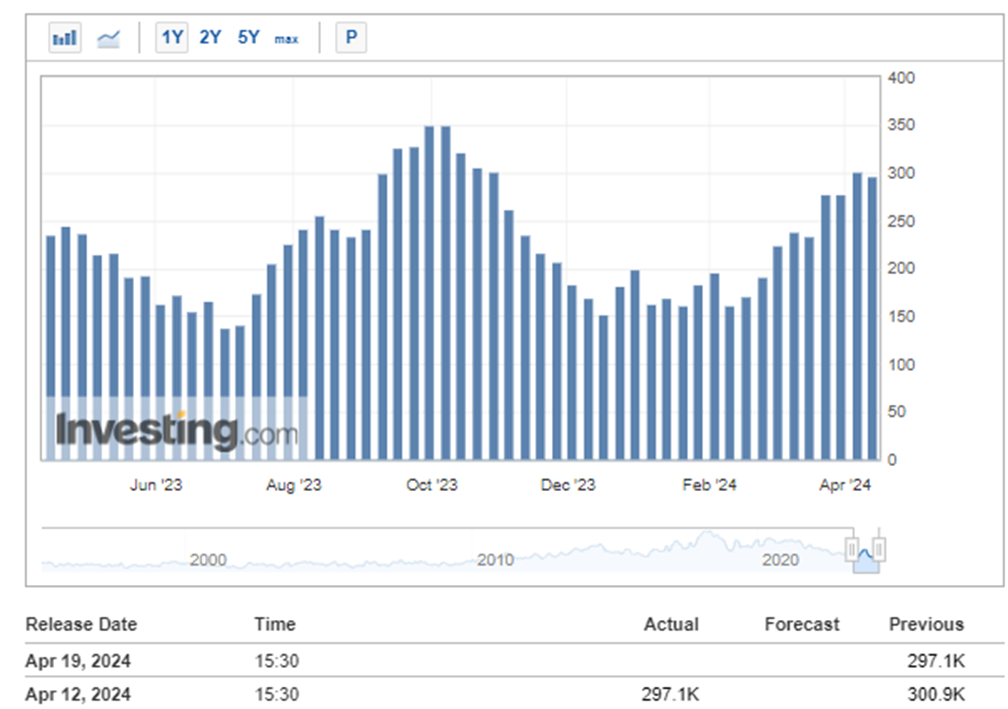The width and height of the screenshot is (1008, 709).
Task: Click the 2020 area in navigator timeline
Action: (x=780, y=560)
